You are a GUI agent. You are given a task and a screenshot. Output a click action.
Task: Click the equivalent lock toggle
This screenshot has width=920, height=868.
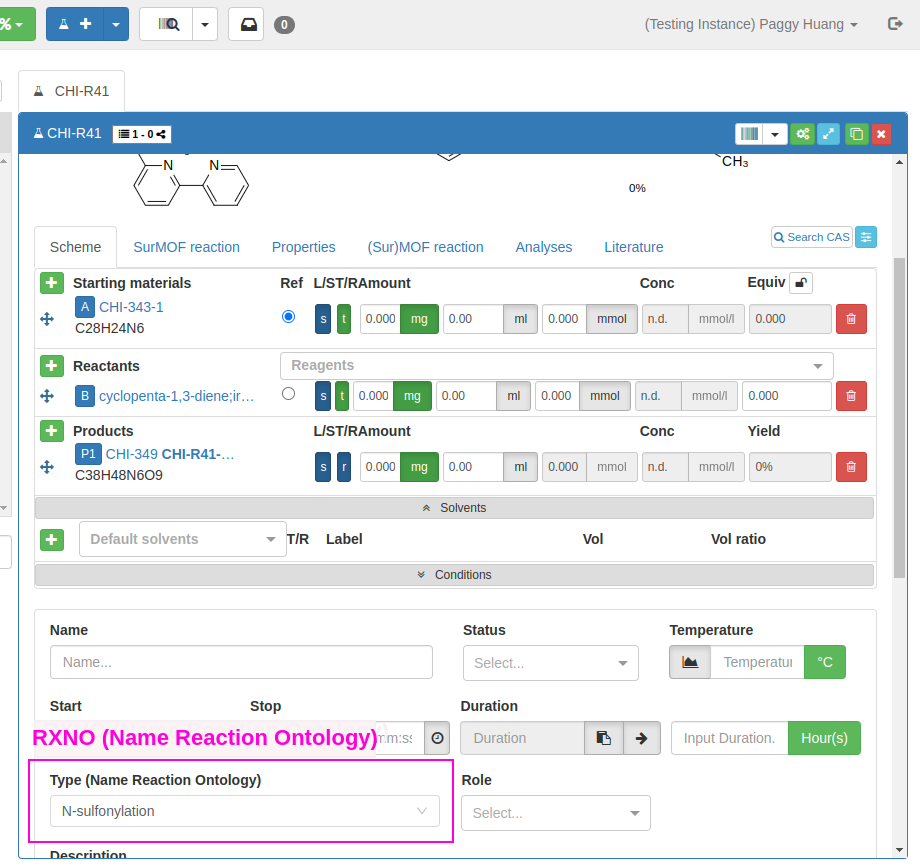click(x=800, y=283)
